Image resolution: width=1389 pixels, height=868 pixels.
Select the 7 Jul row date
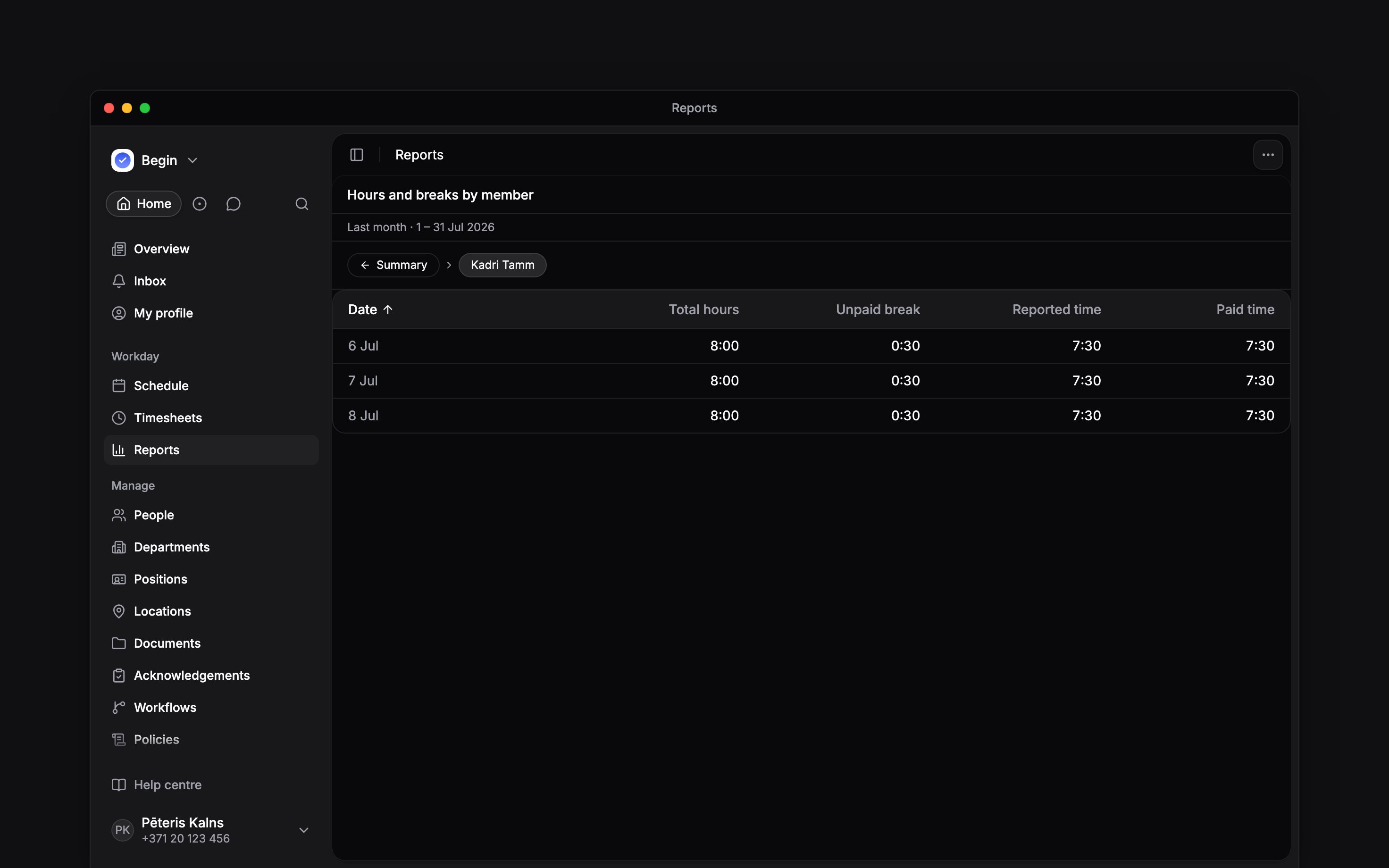tap(363, 381)
